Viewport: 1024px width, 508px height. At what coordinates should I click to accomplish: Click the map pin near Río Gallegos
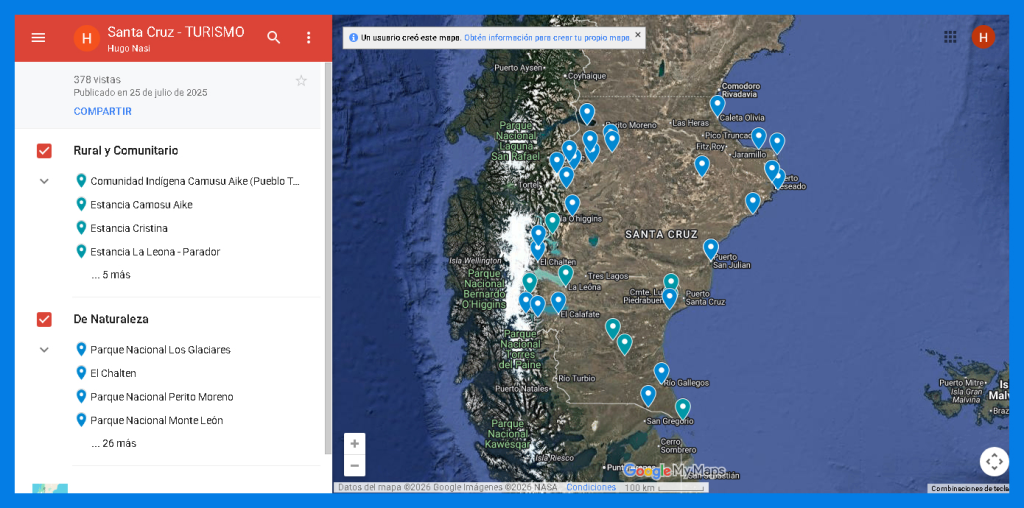coord(661,372)
